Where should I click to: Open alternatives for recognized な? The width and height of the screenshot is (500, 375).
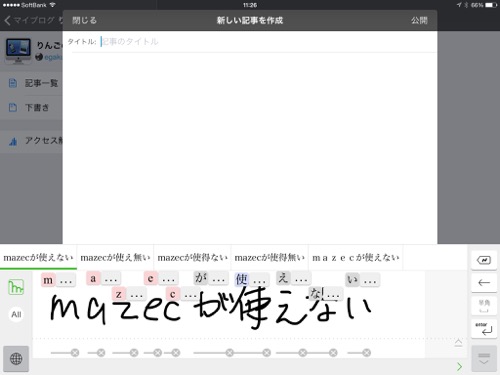point(333,294)
